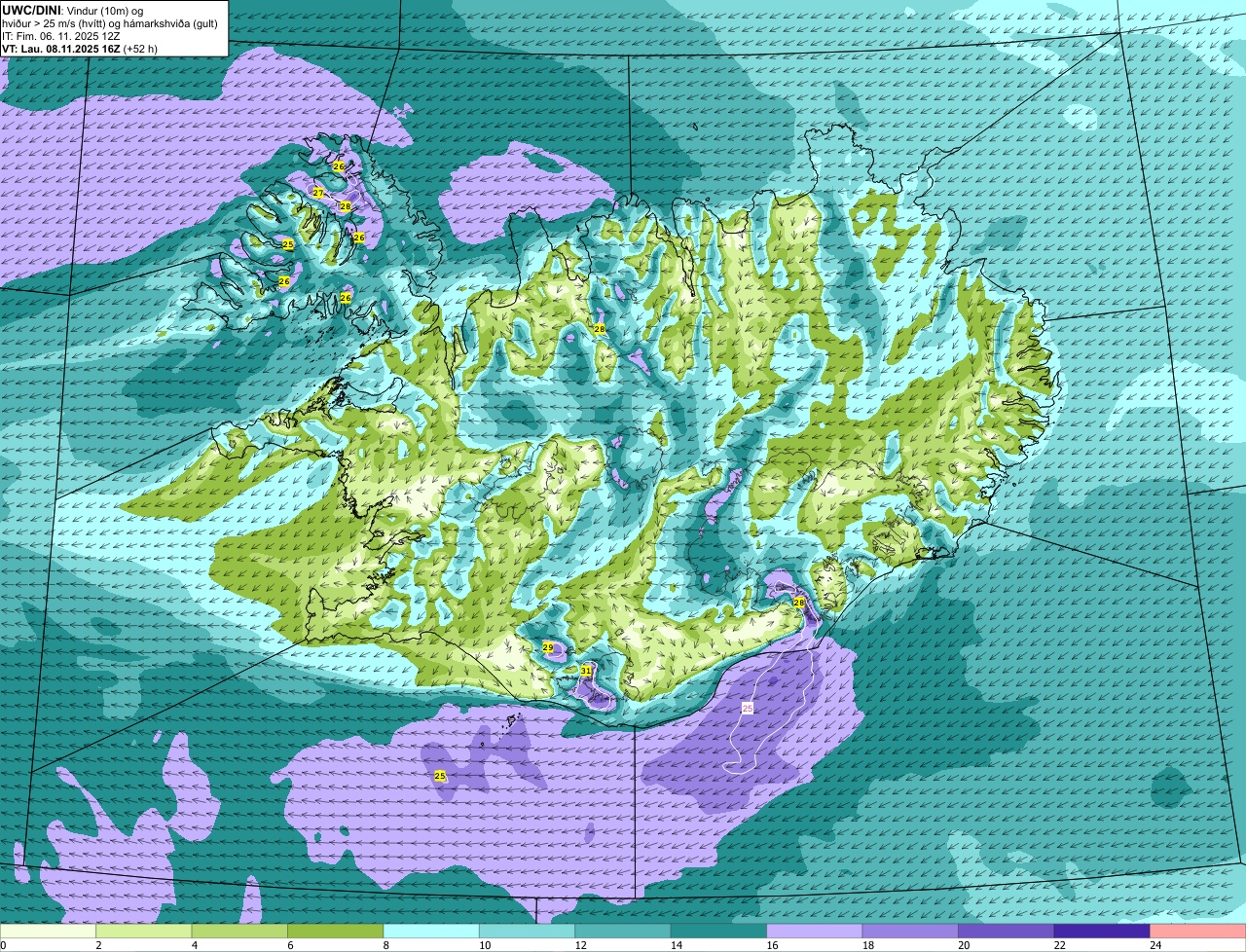Click the legend tick label '10'
1246x952 pixels.
point(484,945)
